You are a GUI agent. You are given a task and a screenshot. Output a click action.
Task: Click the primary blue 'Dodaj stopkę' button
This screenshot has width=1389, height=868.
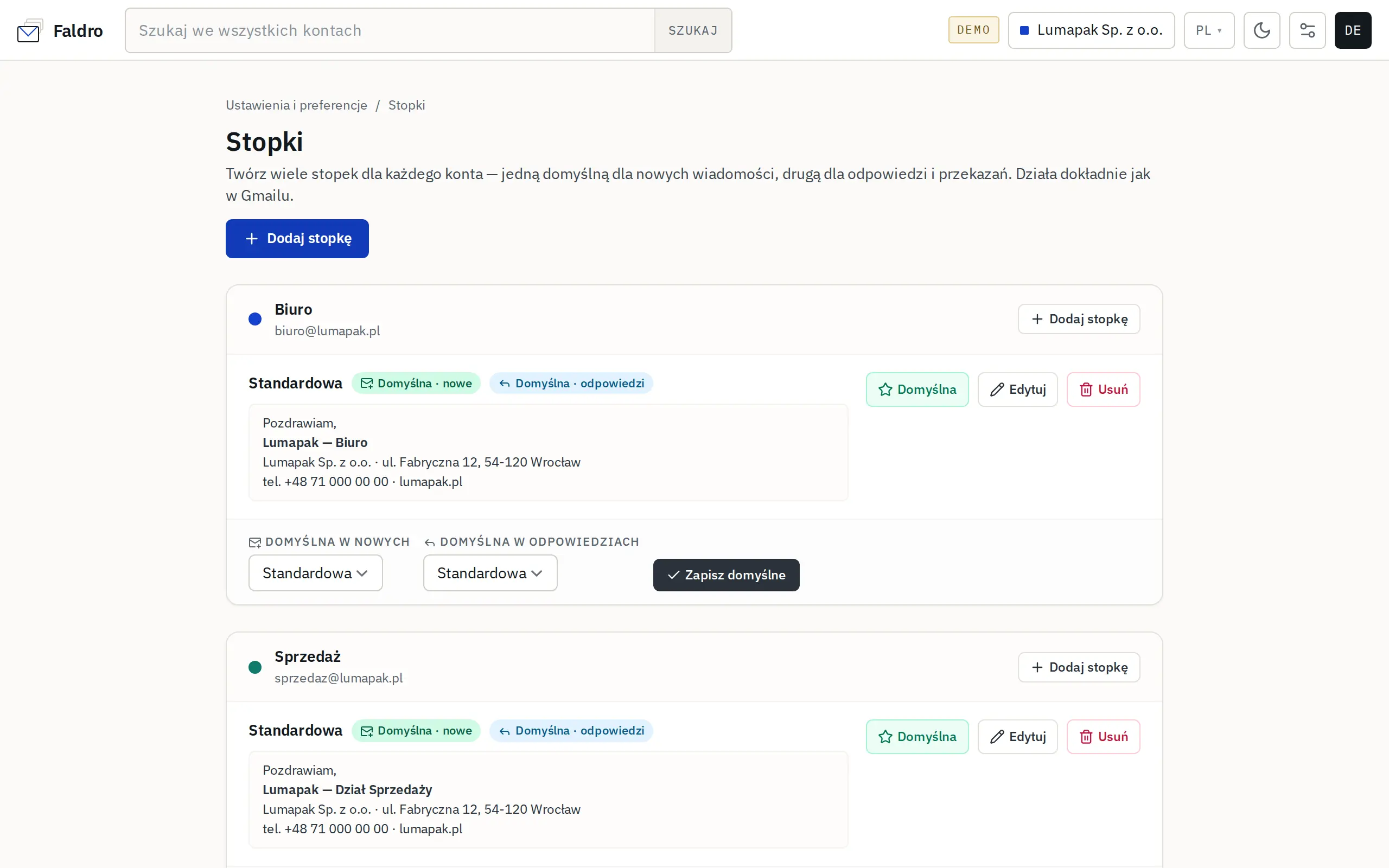click(x=297, y=239)
